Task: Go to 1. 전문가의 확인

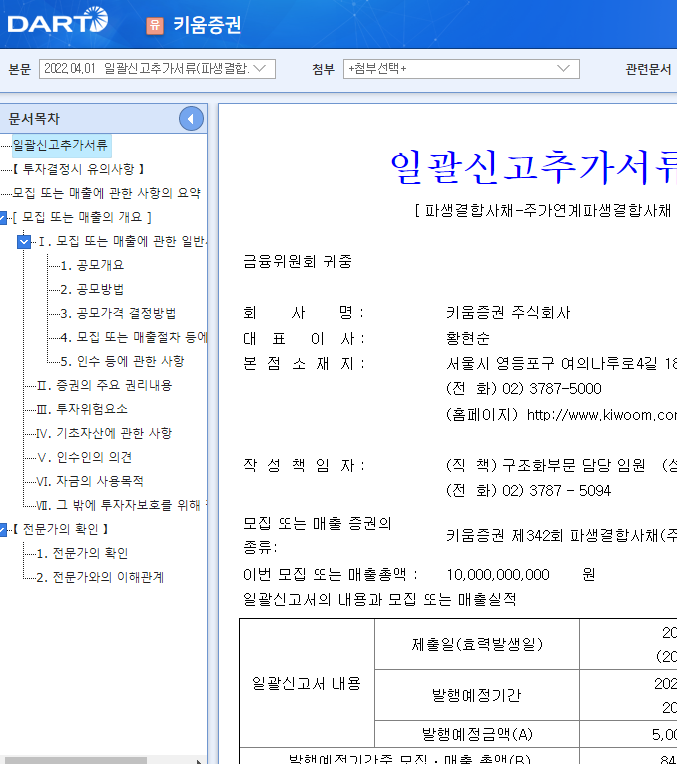Action: coord(82,554)
